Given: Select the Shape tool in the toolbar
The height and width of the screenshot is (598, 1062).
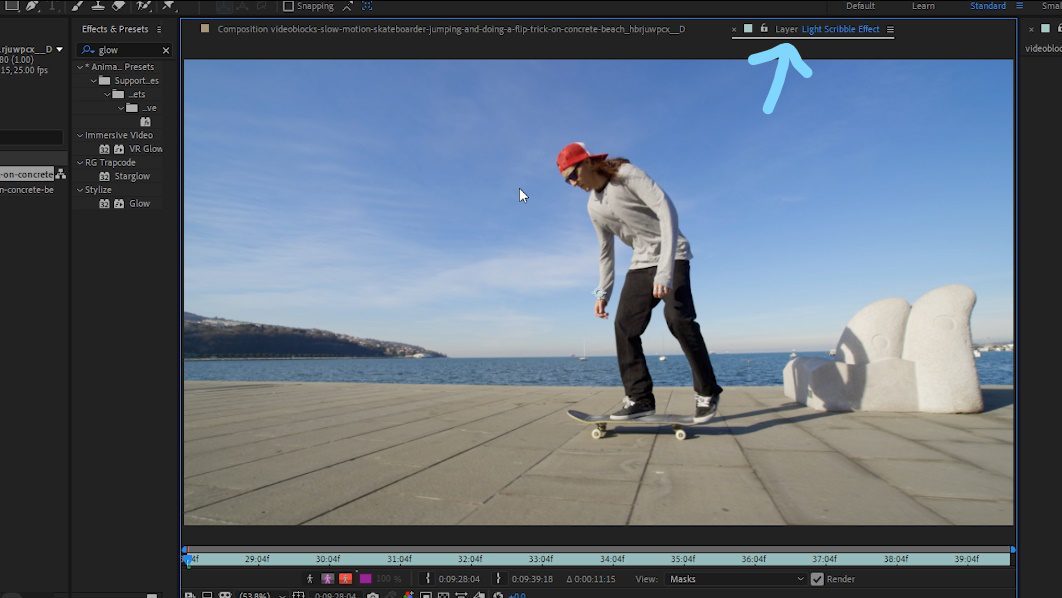Looking at the screenshot, I should tap(12, 5).
